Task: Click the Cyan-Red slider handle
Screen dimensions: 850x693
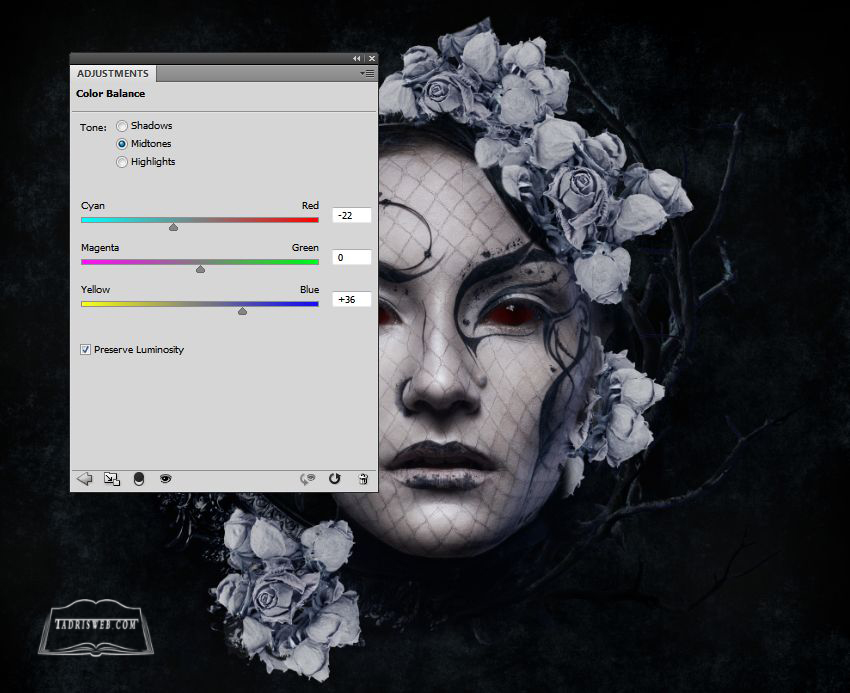Action: 173,227
